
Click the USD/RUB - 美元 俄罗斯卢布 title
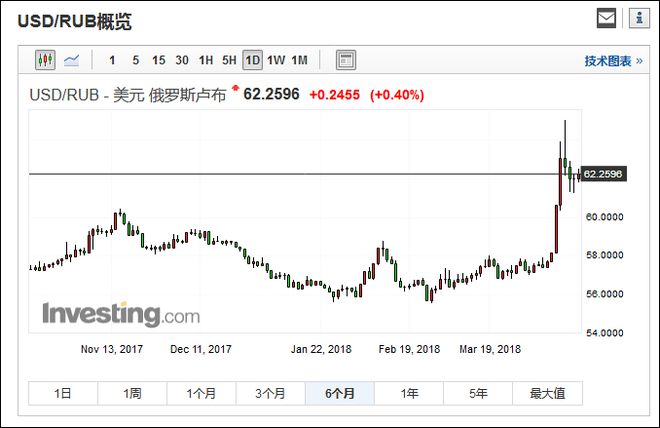(x=128, y=95)
